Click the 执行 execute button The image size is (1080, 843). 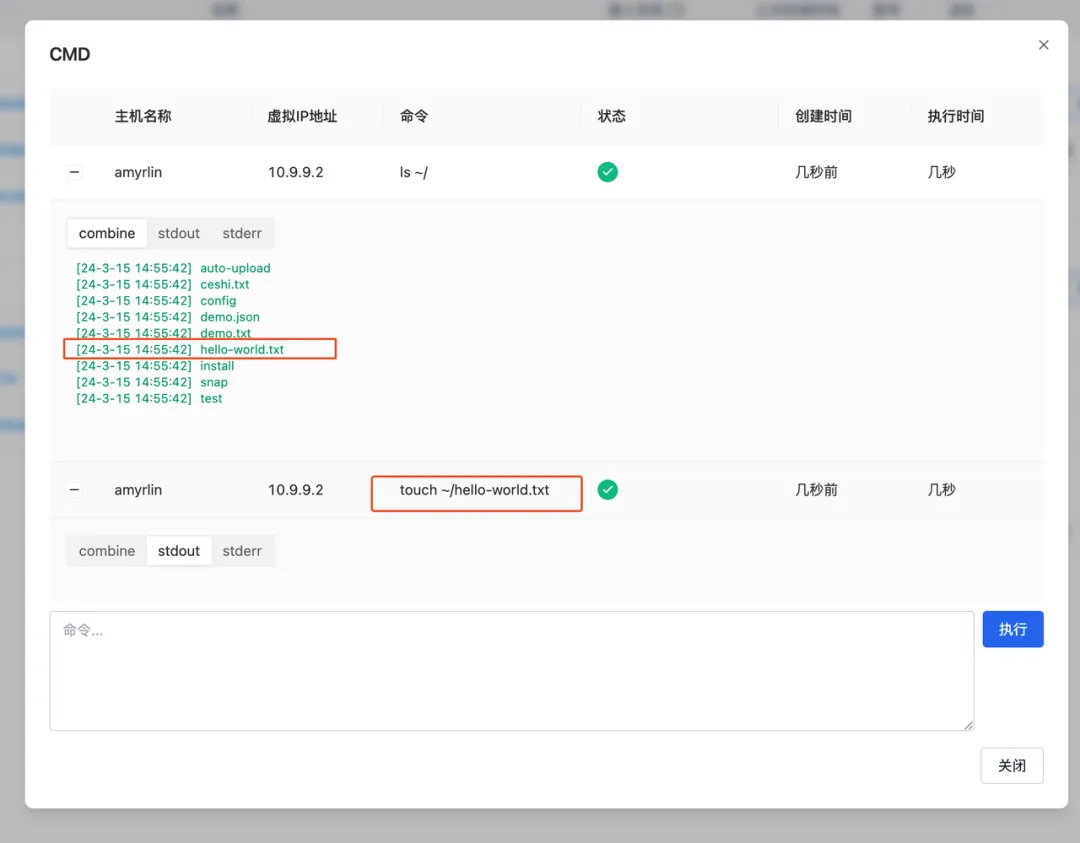(1012, 629)
